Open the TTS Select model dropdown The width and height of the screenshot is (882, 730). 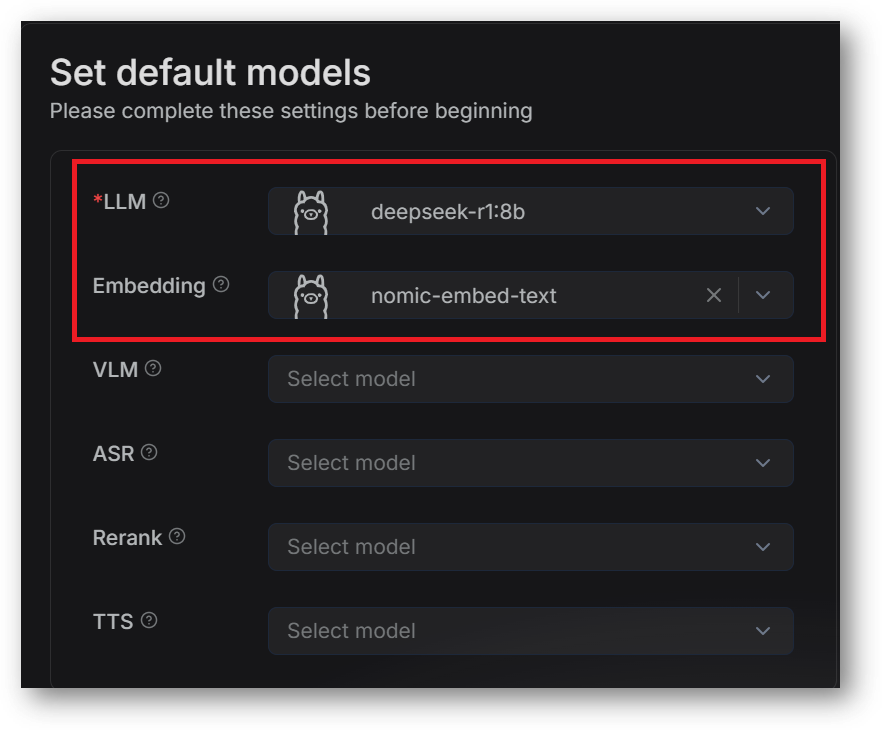tap(530, 631)
